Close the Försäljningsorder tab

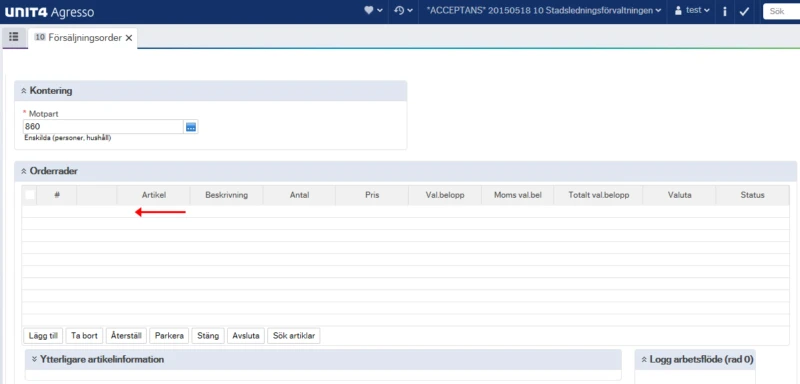pos(129,38)
